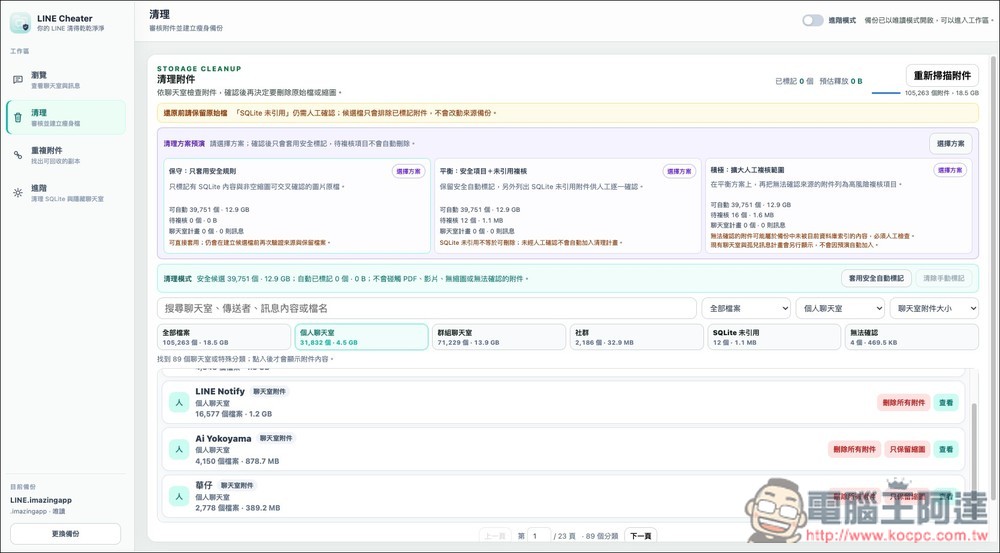1000x553 pixels.
Task: Click the 聊天室附件 tag beside Ai Yokoyama
Action: point(276,438)
